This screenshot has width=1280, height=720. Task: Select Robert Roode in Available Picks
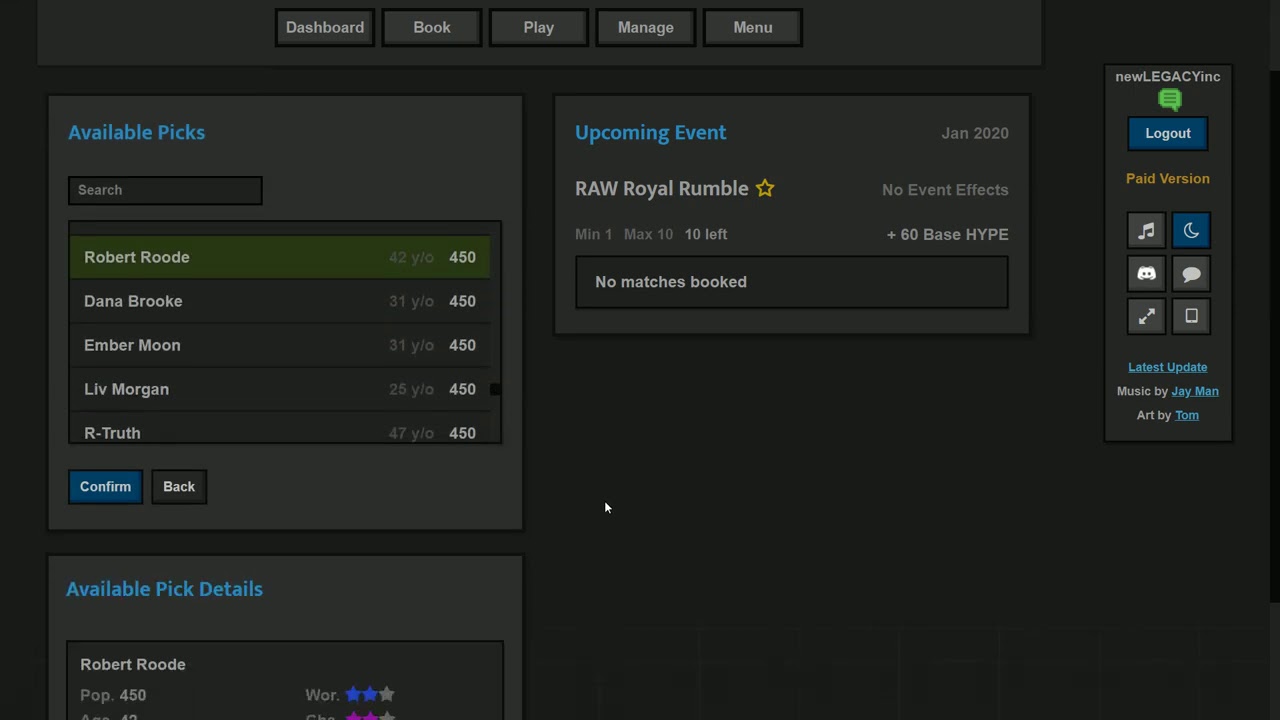click(x=280, y=257)
